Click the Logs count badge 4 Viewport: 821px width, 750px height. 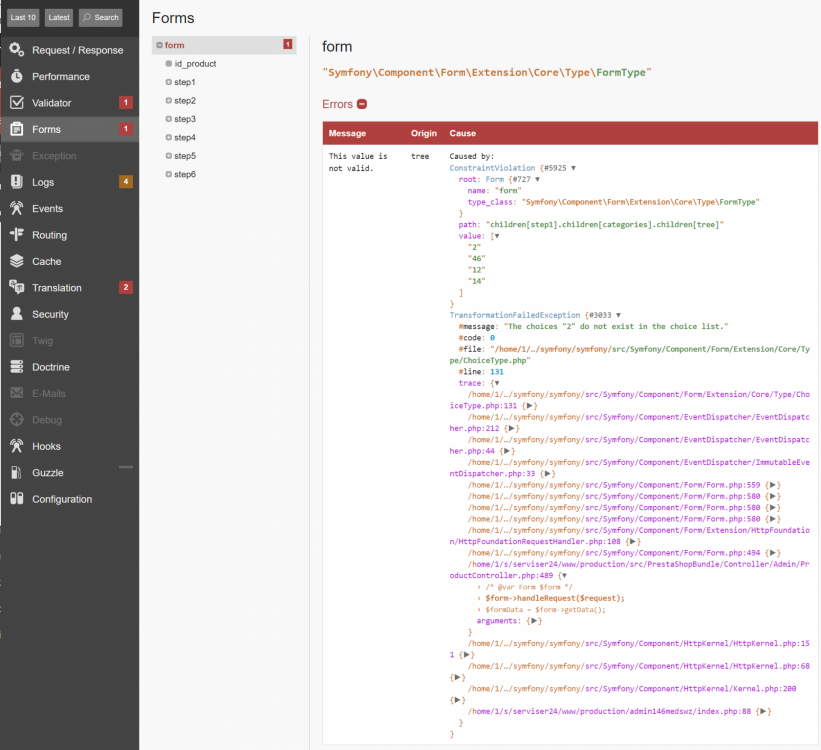(x=126, y=181)
